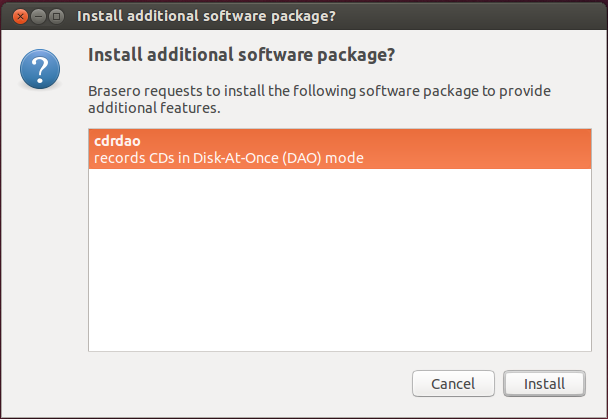608x419 pixels.
Task: Click the blue question mark icon
Action: click(40, 70)
